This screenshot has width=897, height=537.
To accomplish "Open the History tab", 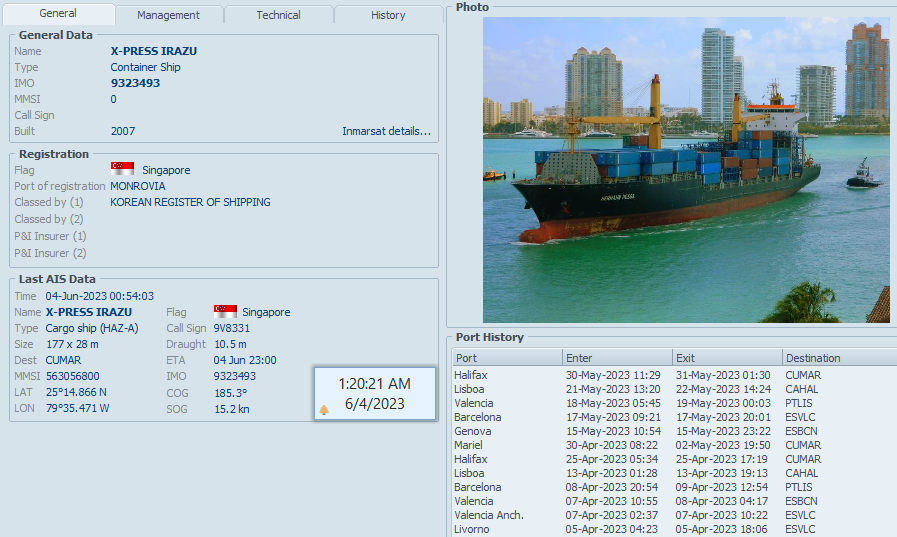I will click(388, 15).
